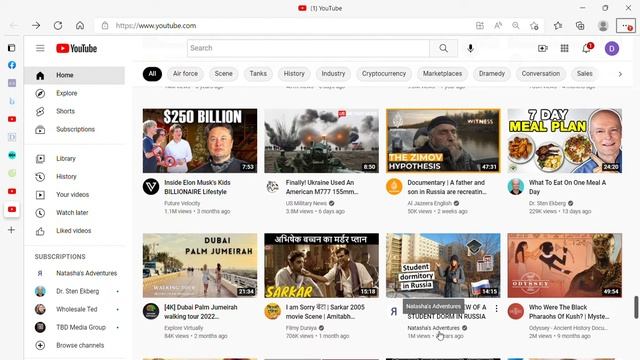This screenshot has height=360, width=640.
Task: Click the browser forward arrow
Action: (36, 25)
